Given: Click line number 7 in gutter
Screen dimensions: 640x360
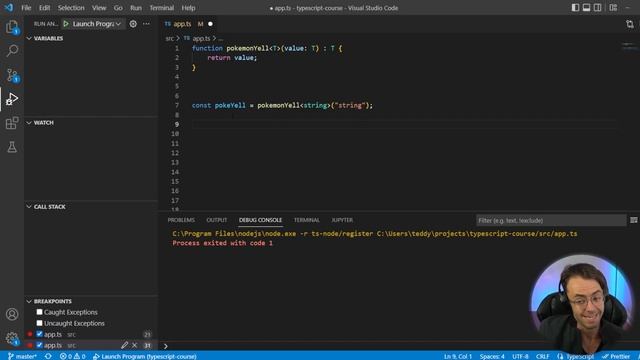Looking at the screenshot, I should pos(177,105).
